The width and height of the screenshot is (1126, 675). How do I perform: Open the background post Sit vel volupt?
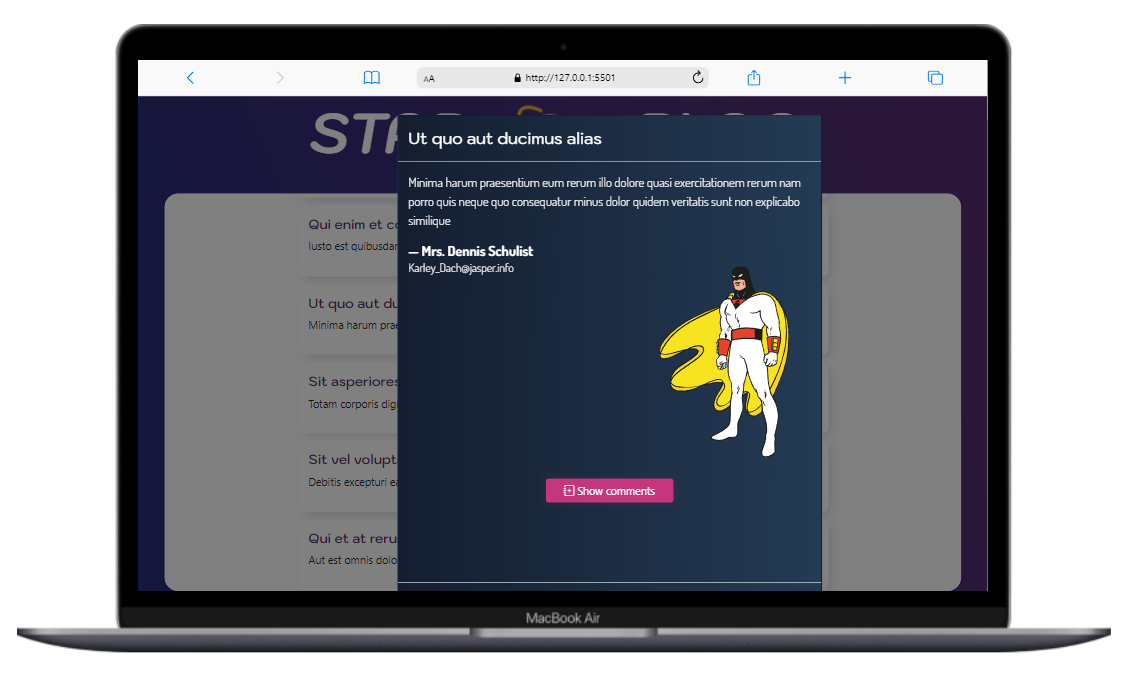pos(353,460)
